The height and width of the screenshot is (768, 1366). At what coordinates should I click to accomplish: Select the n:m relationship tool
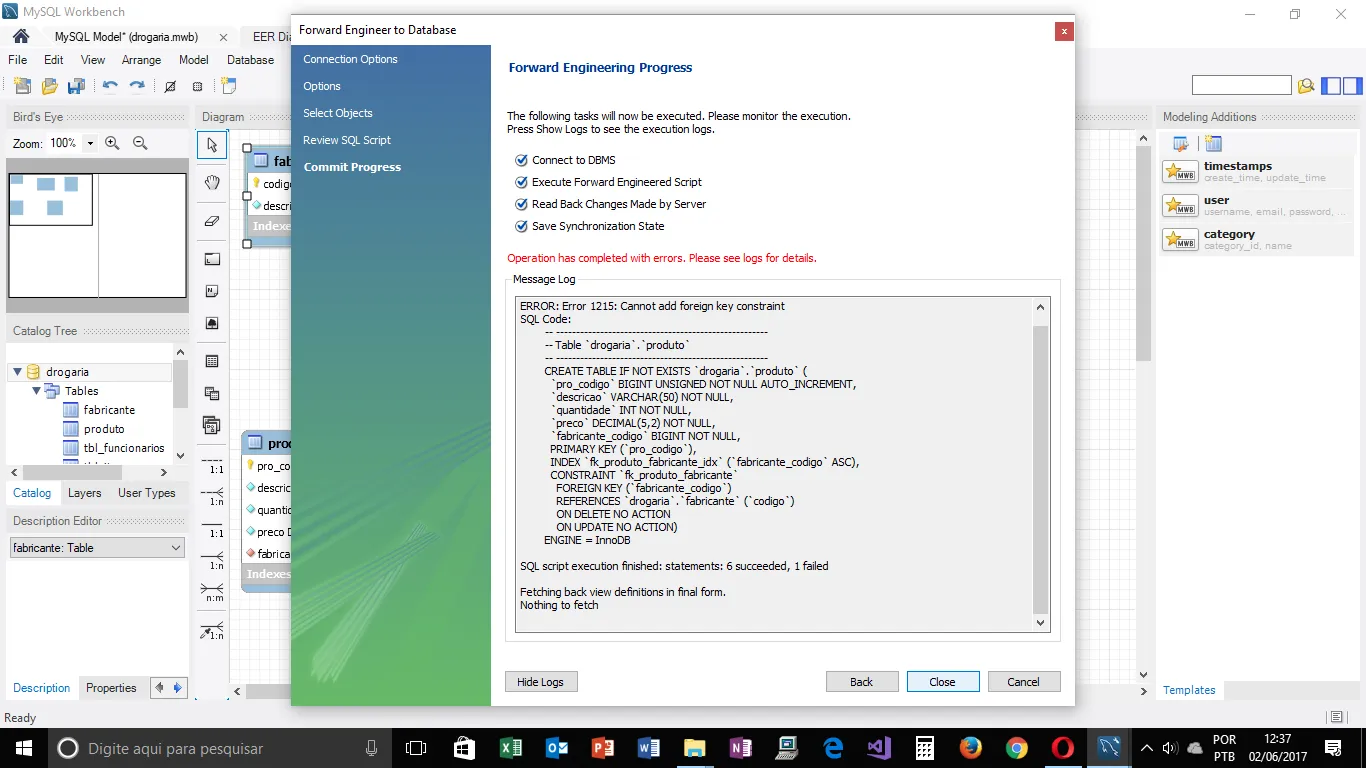click(x=211, y=592)
